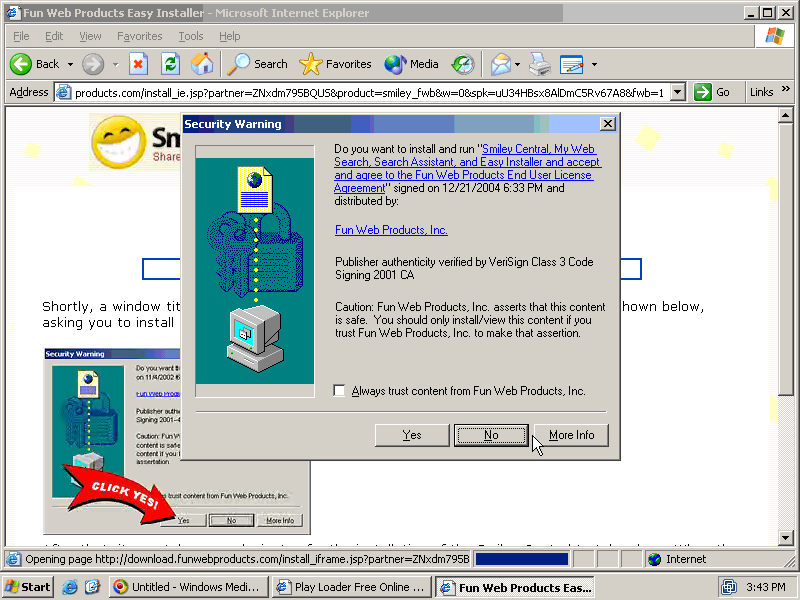The height and width of the screenshot is (600, 800).
Task: Switch to Untitled - Windows Media taskbar item
Action: (188, 587)
